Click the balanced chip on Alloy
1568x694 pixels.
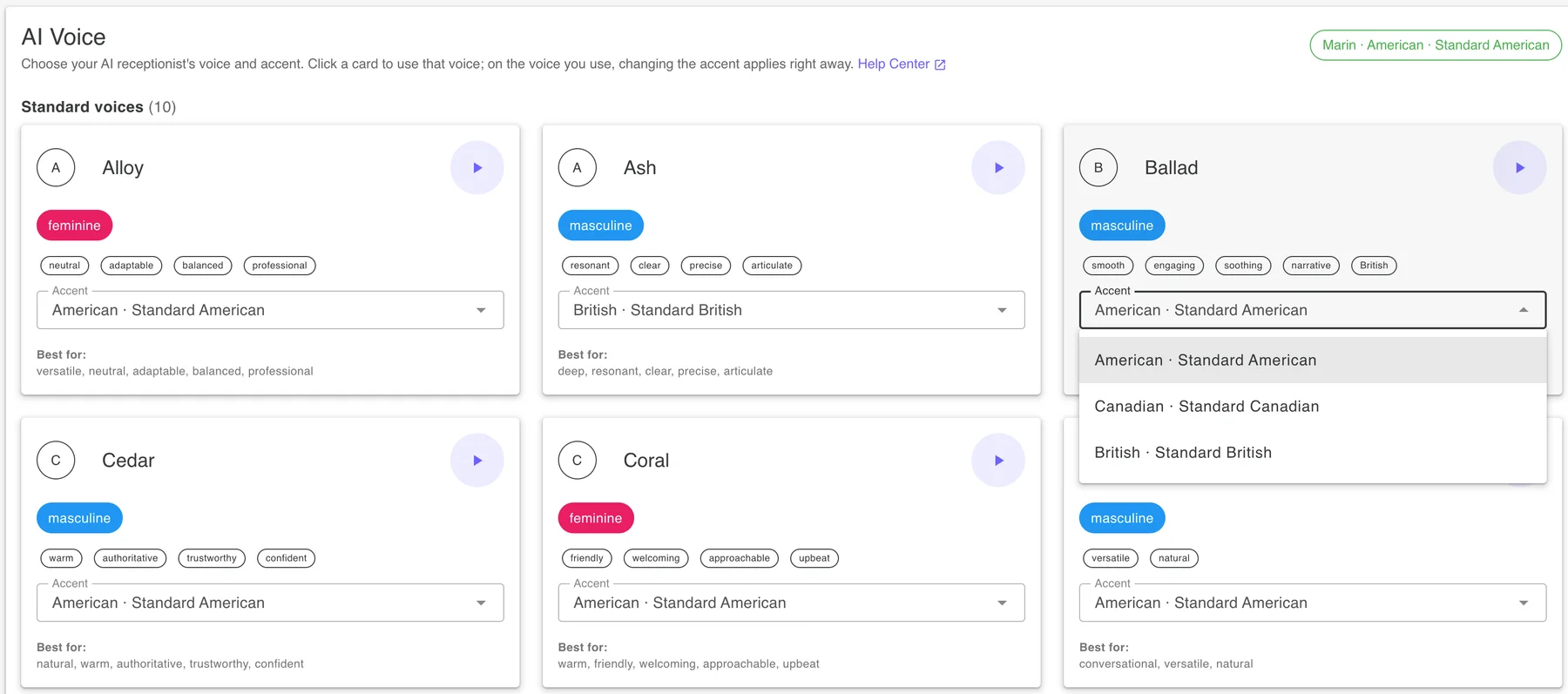point(203,266)
